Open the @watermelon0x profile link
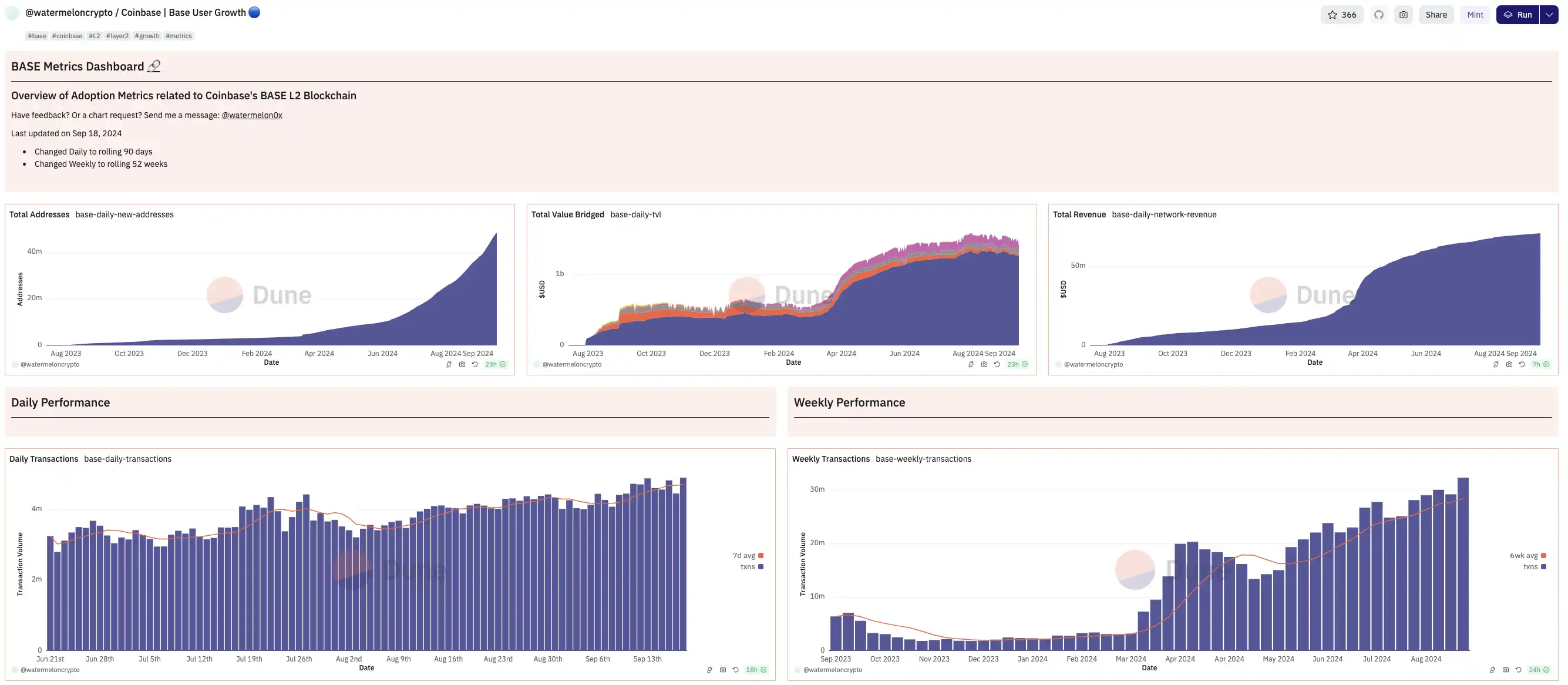 [x=251, y=115]
